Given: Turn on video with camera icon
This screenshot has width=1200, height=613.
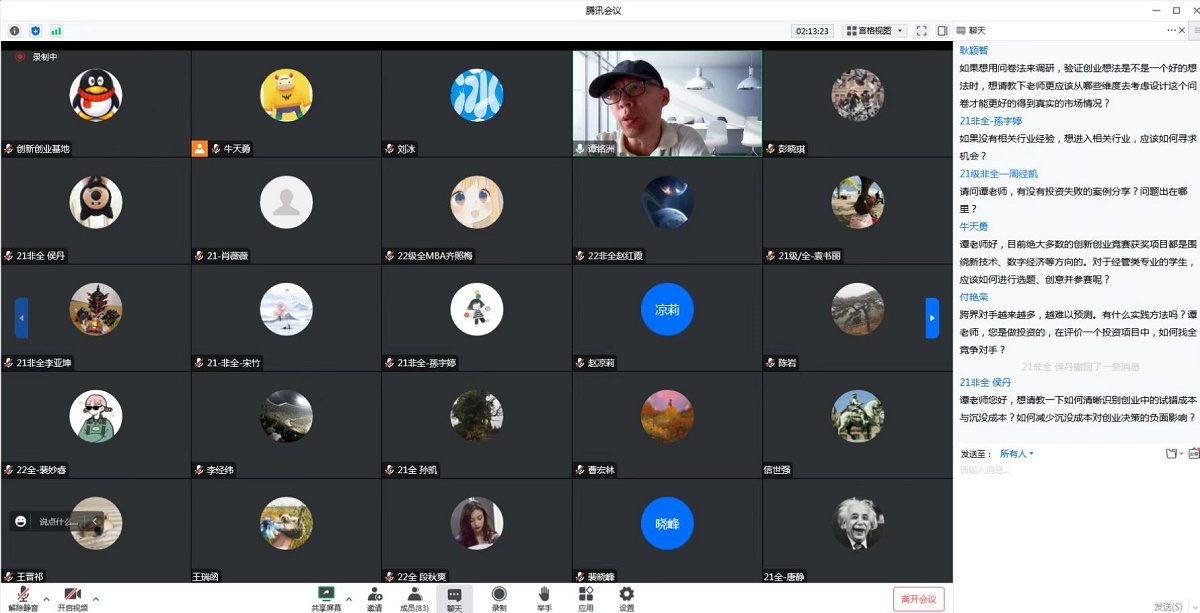Looking at the screenshot, I should (72, 594).
